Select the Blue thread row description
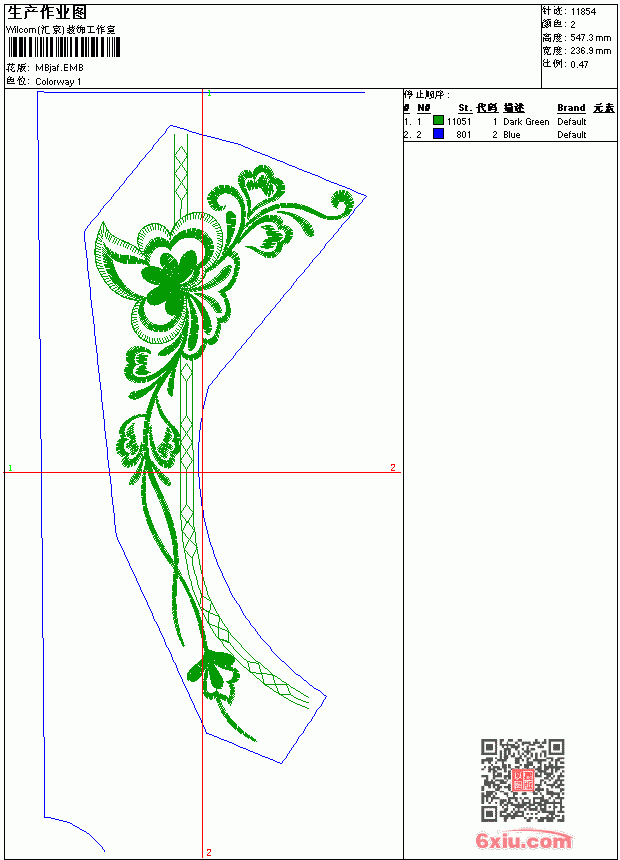 tap(511, 134)
